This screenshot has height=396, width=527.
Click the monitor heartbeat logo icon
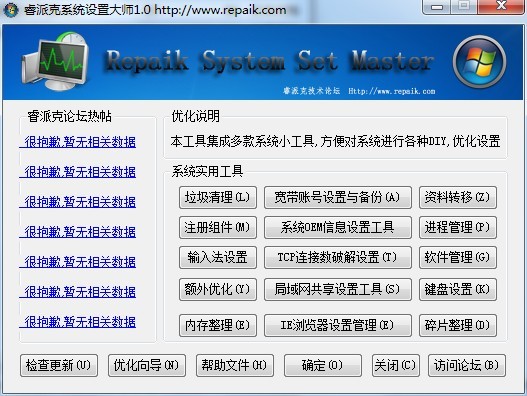coord(55,62)
